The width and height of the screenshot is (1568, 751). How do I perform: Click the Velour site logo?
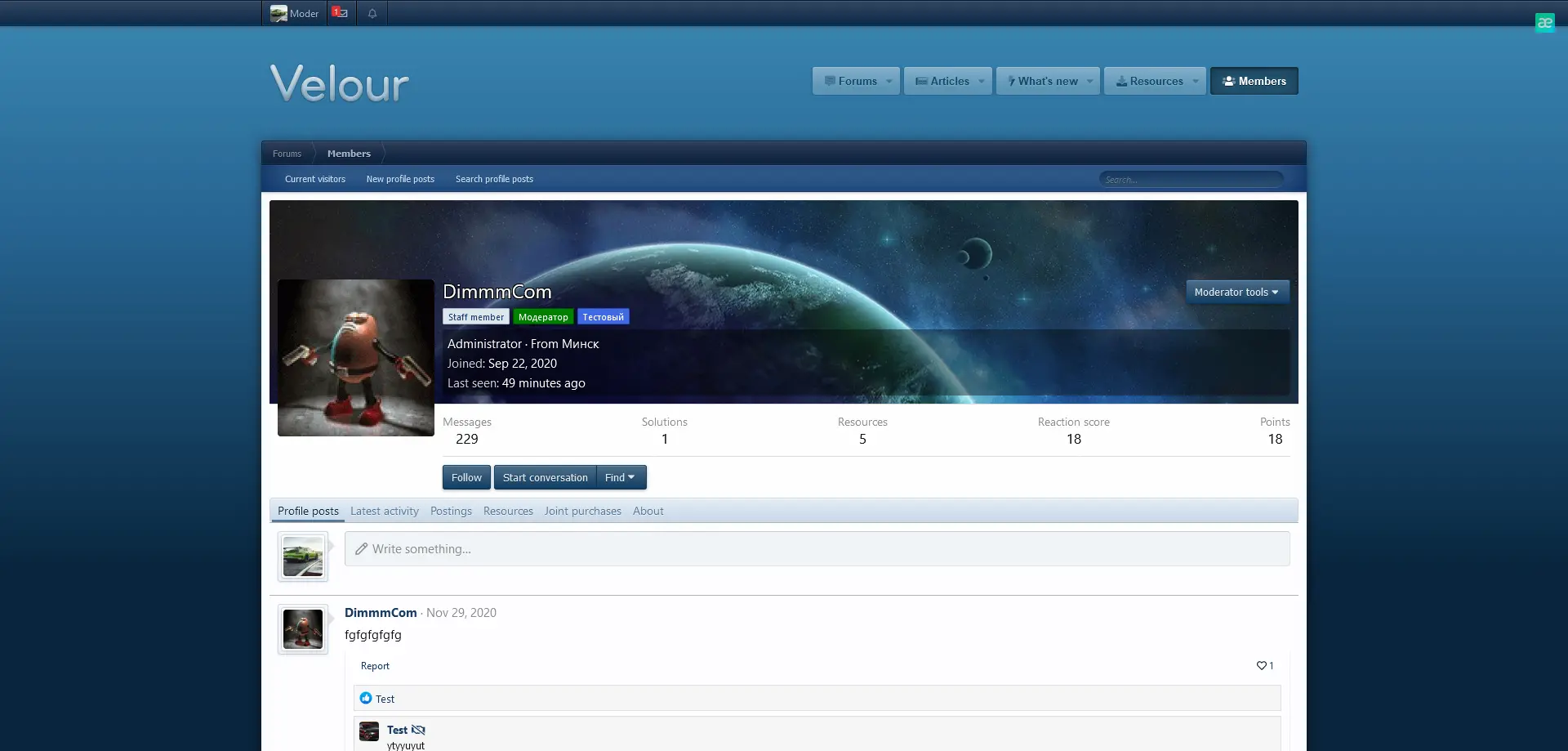click(340, 83)
